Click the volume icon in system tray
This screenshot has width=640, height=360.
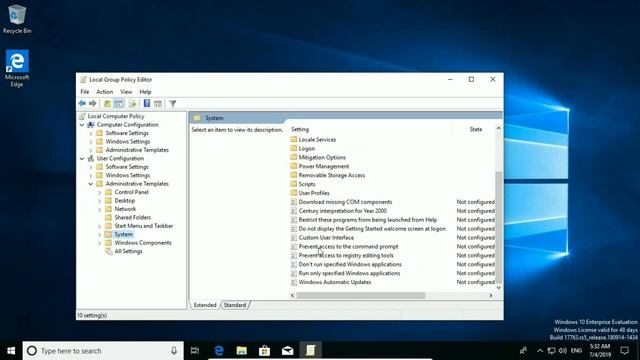coord(563,351)
